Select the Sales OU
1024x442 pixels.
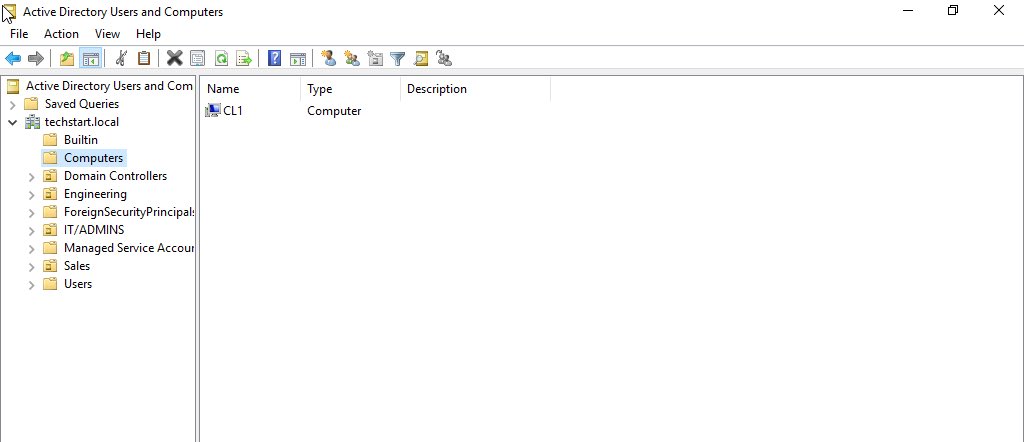click(x=77, y=266)
